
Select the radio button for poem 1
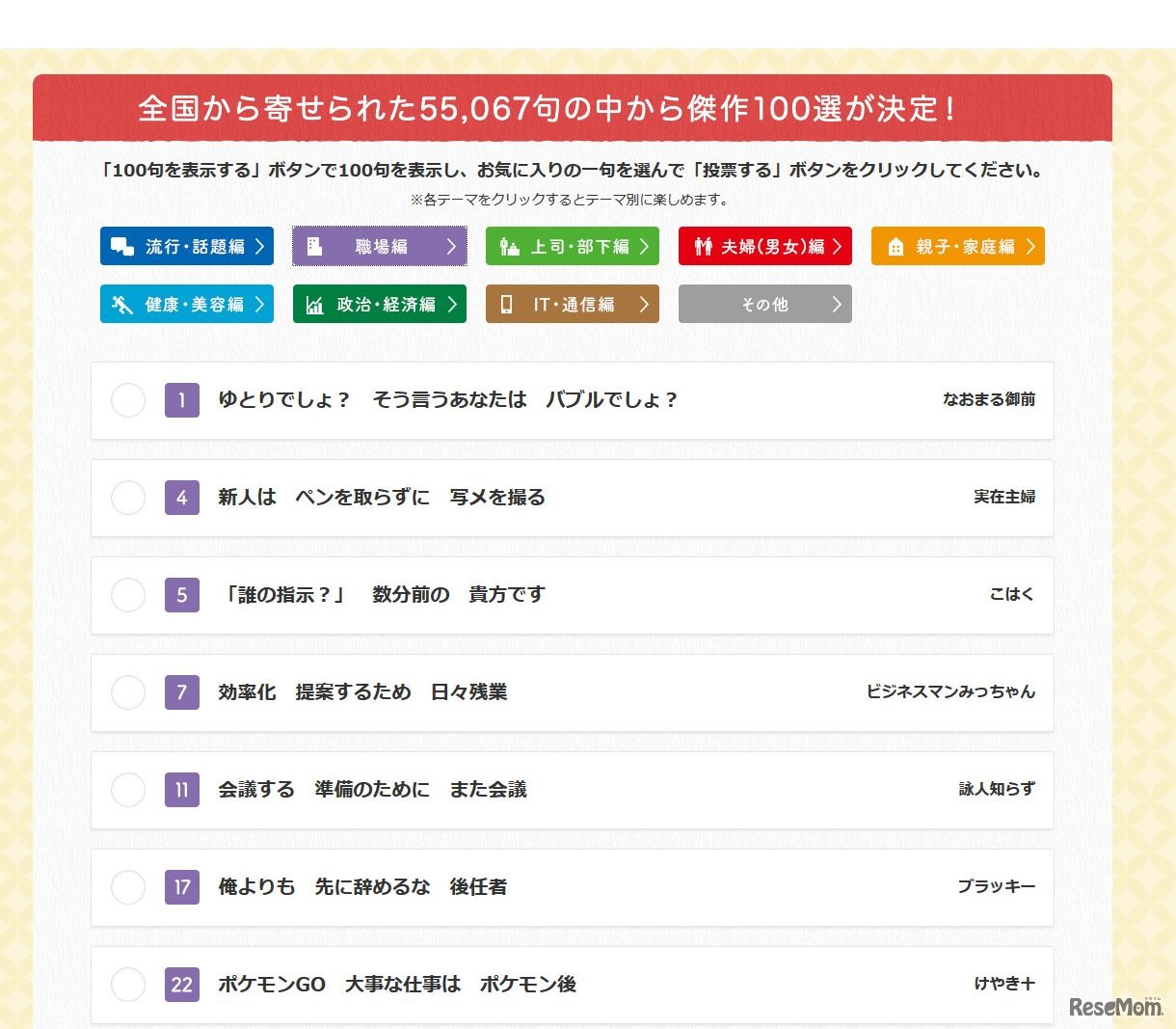pyautogui.click(x=128, y=400)
